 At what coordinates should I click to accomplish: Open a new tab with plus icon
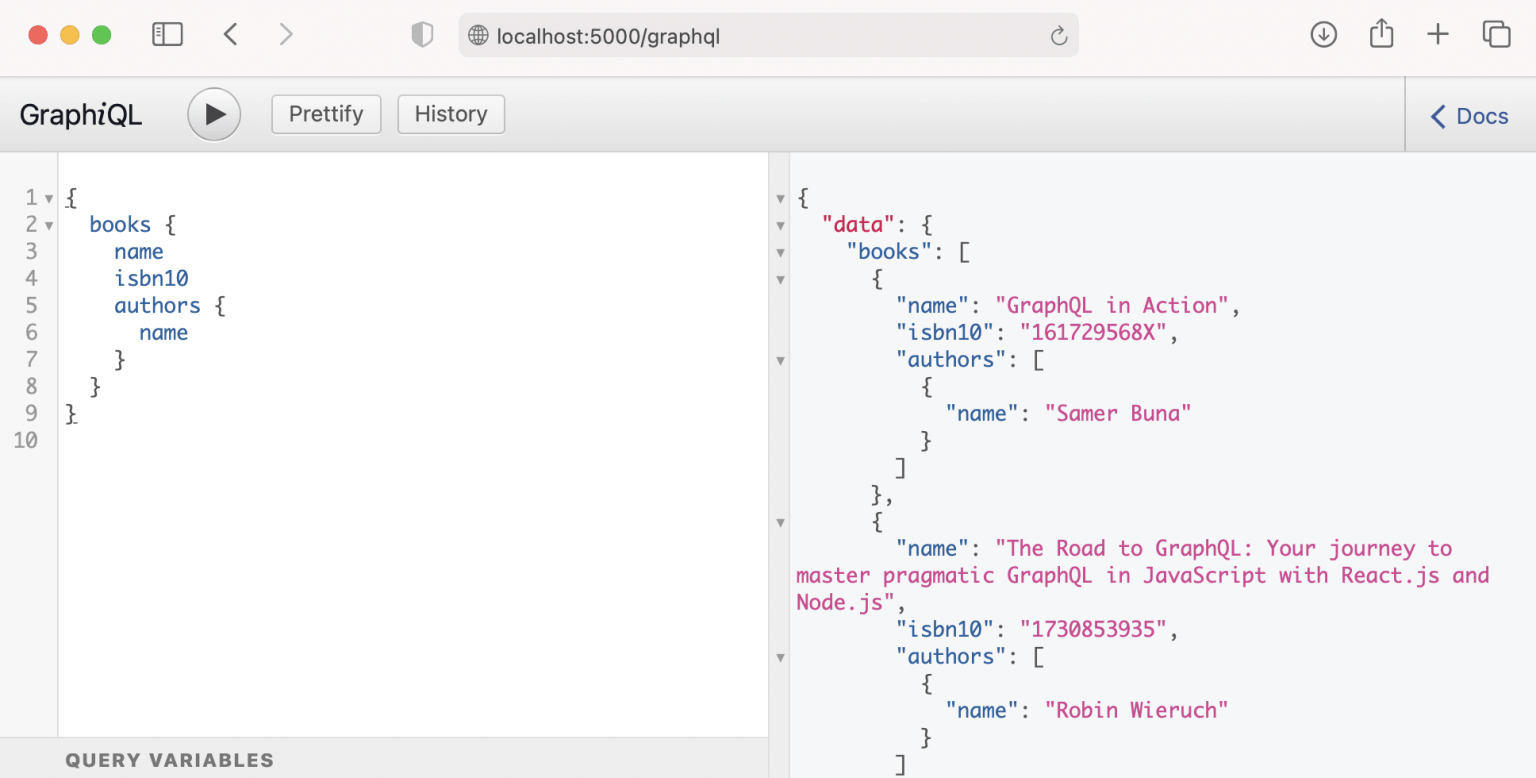point(1437,35)
